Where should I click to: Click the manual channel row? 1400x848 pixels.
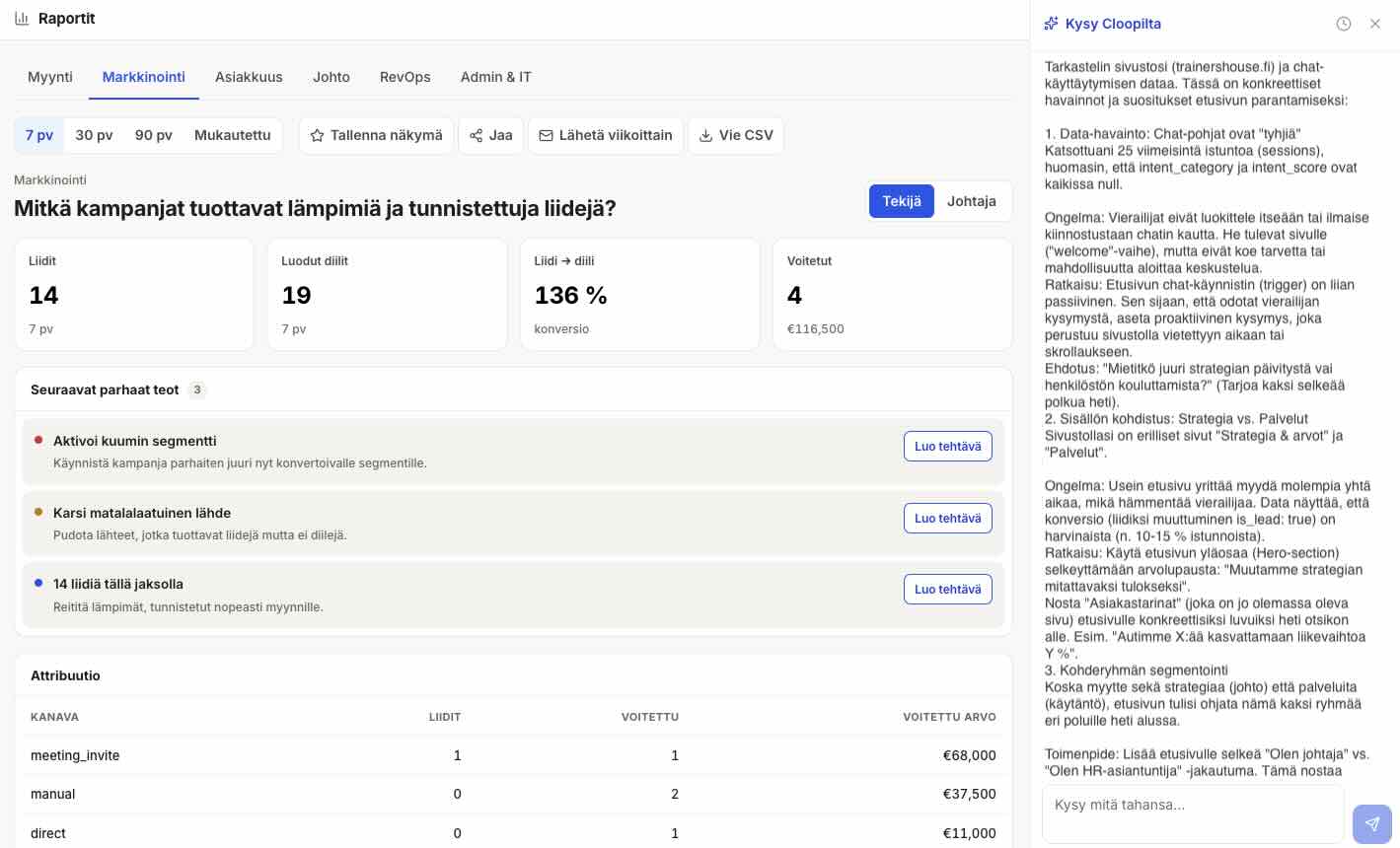click(513, 794)
